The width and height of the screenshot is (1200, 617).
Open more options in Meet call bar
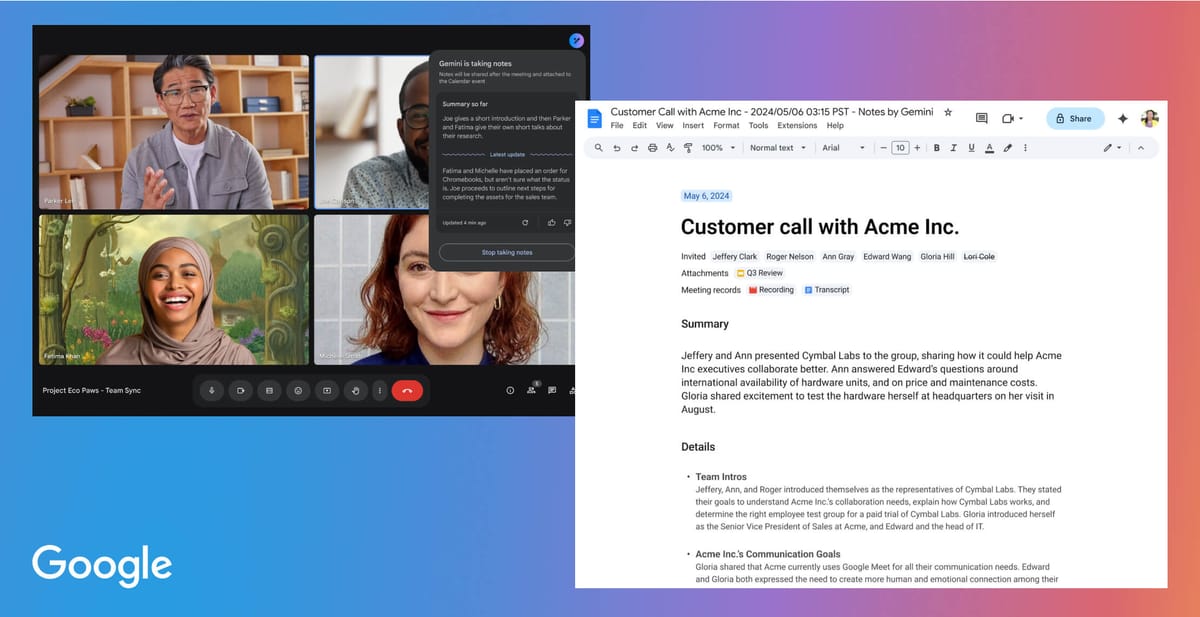(x=379, y=391)
